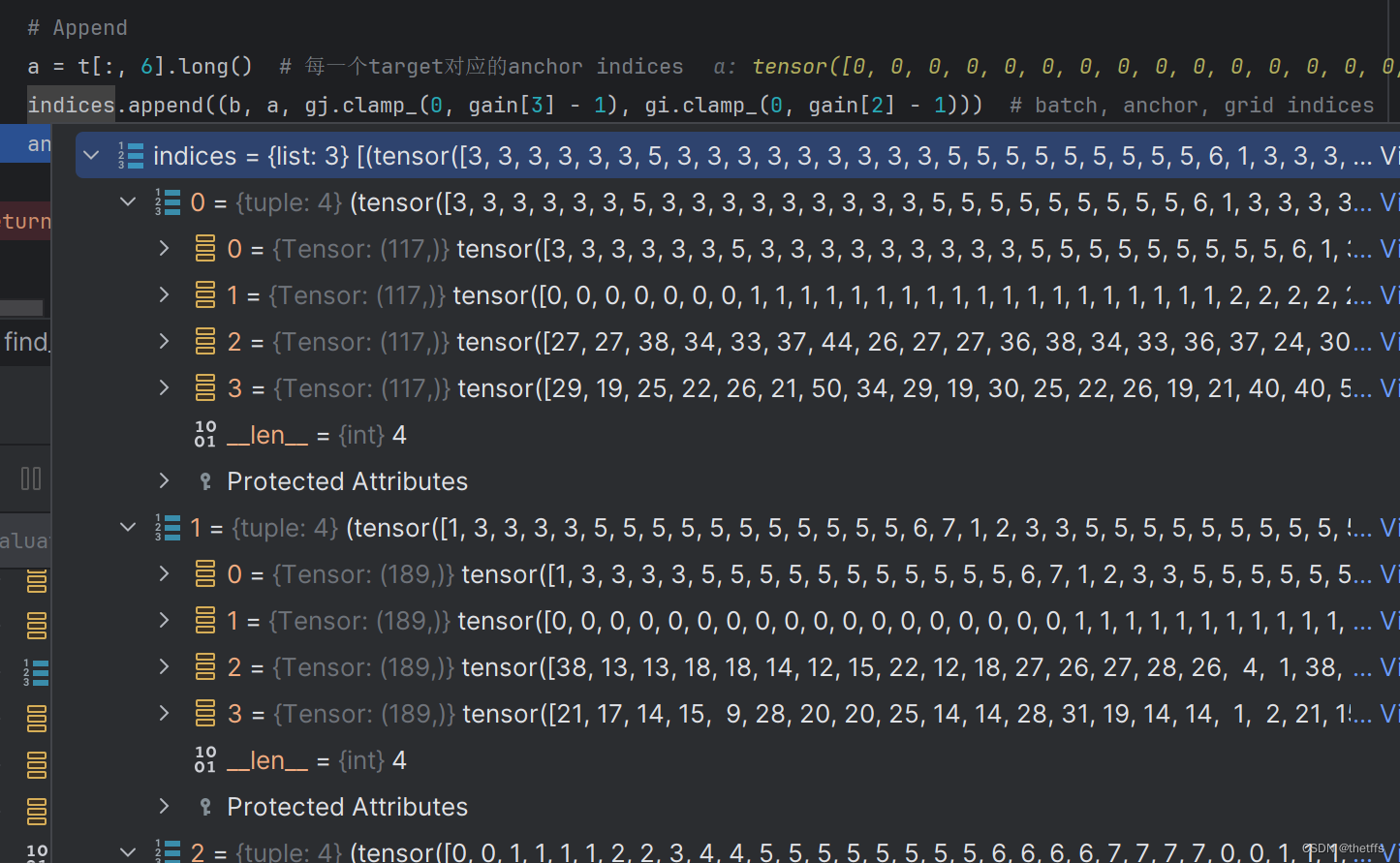The width and height of the screenshot is (1400, 863).
Task: Expand Protected Attributes under tuple 1
Action: point(165,806)
